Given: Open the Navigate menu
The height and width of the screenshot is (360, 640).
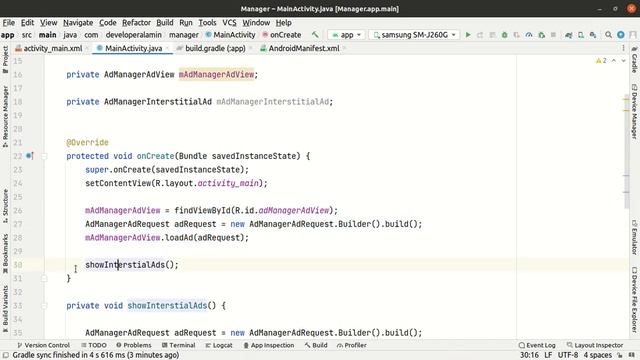Looking at the screenshot, I should tap(78, 22).
